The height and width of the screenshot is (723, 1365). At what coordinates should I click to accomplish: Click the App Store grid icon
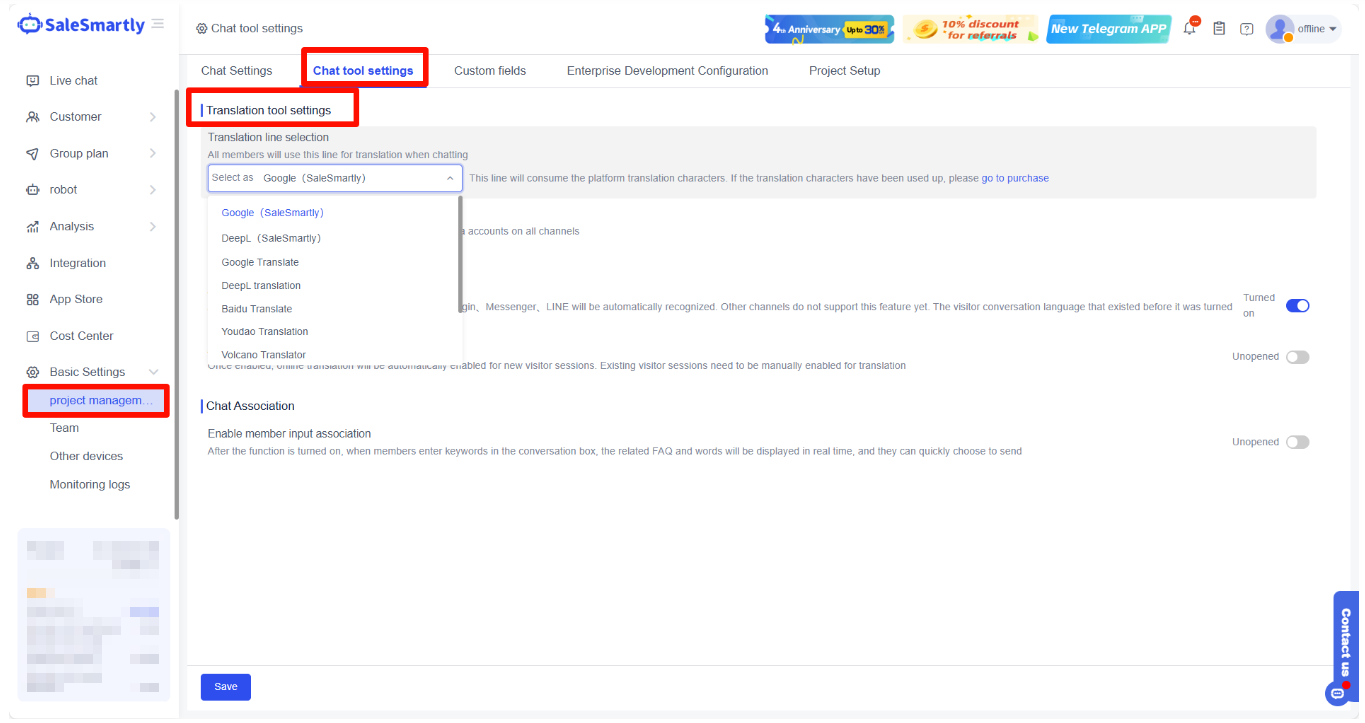coord(32,300)
